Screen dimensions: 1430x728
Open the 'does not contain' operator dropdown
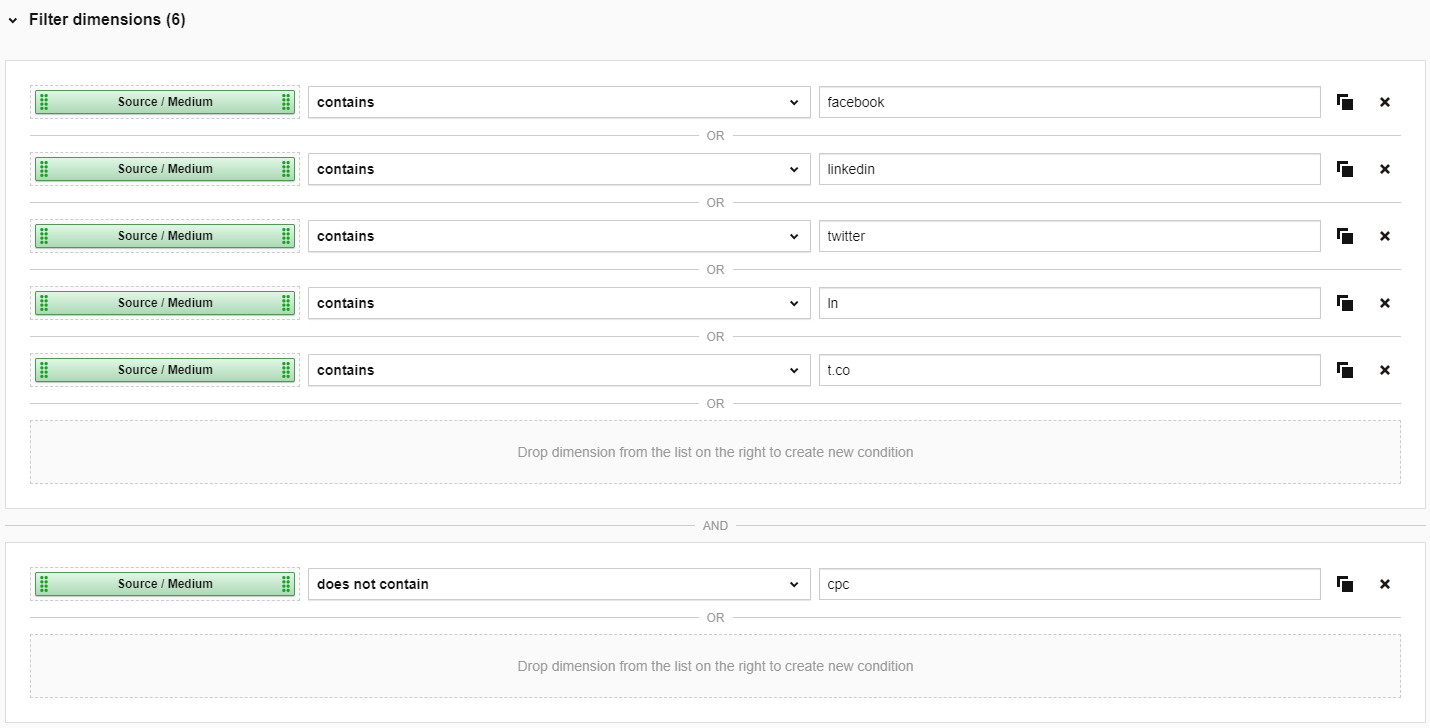click(558, 584)
